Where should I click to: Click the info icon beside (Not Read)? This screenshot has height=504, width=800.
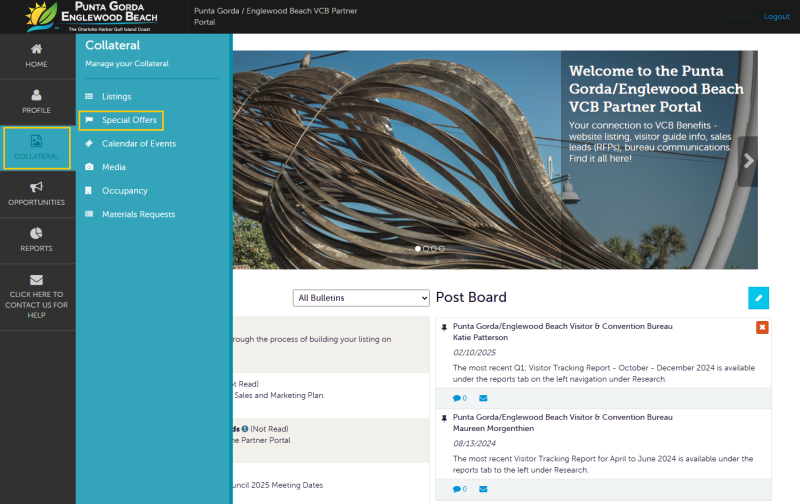[x=245, y=429]
